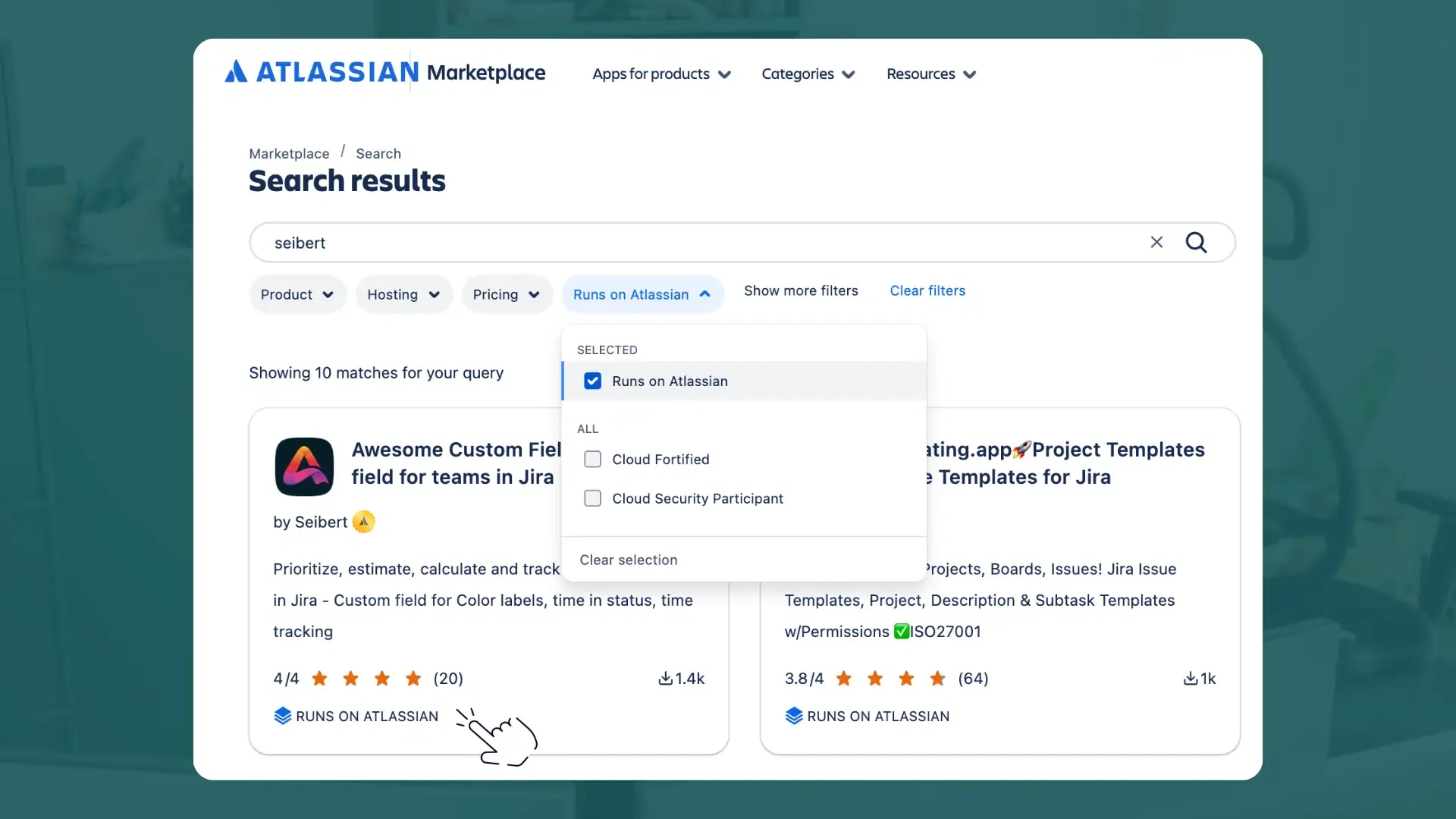Open the Categories navigation menu
Image resolution: width=1456 pixels, height=819 pixels.
tap(808, 74)
